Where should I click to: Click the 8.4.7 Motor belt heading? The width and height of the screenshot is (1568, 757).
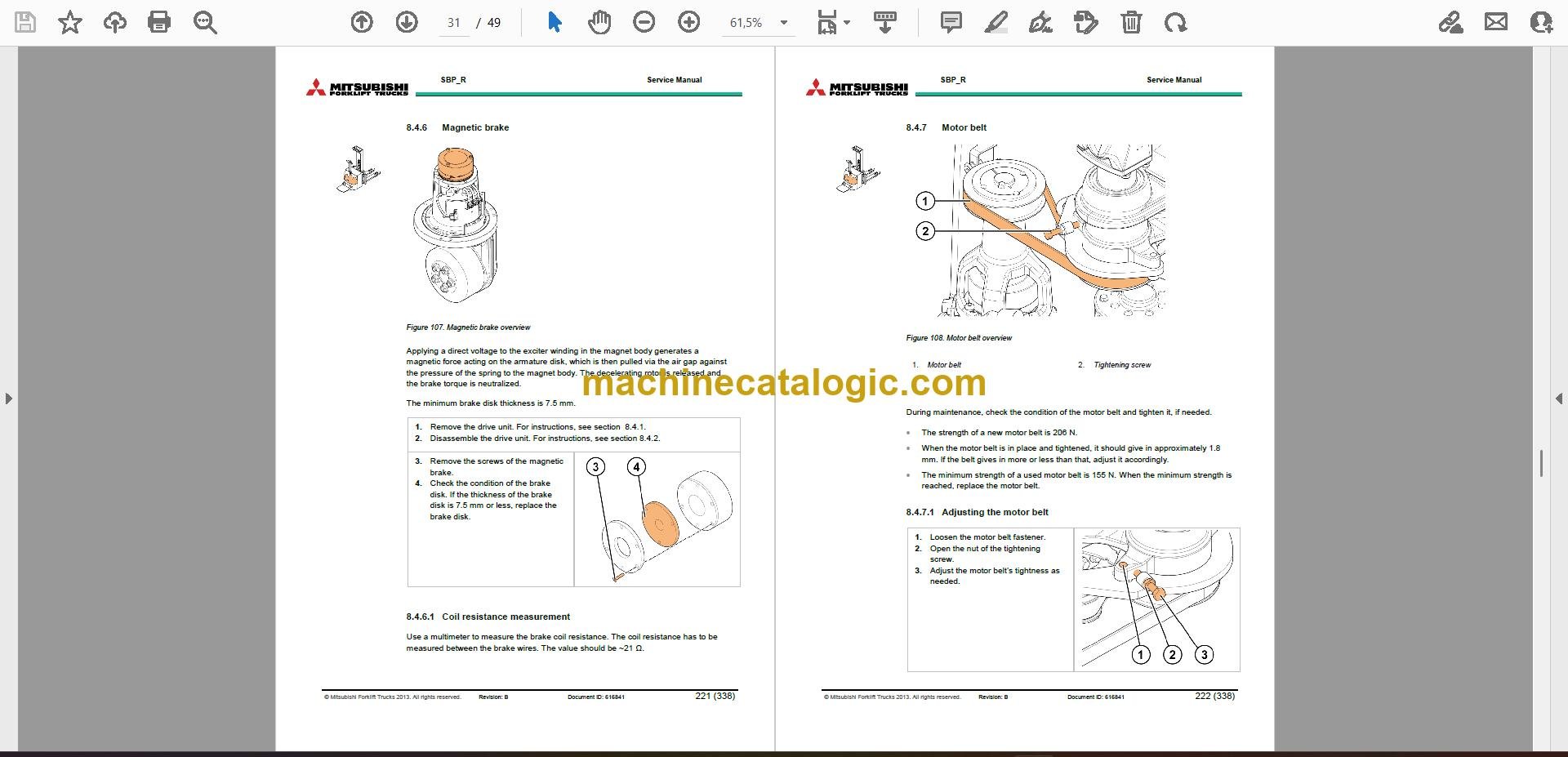click(946, 127)
